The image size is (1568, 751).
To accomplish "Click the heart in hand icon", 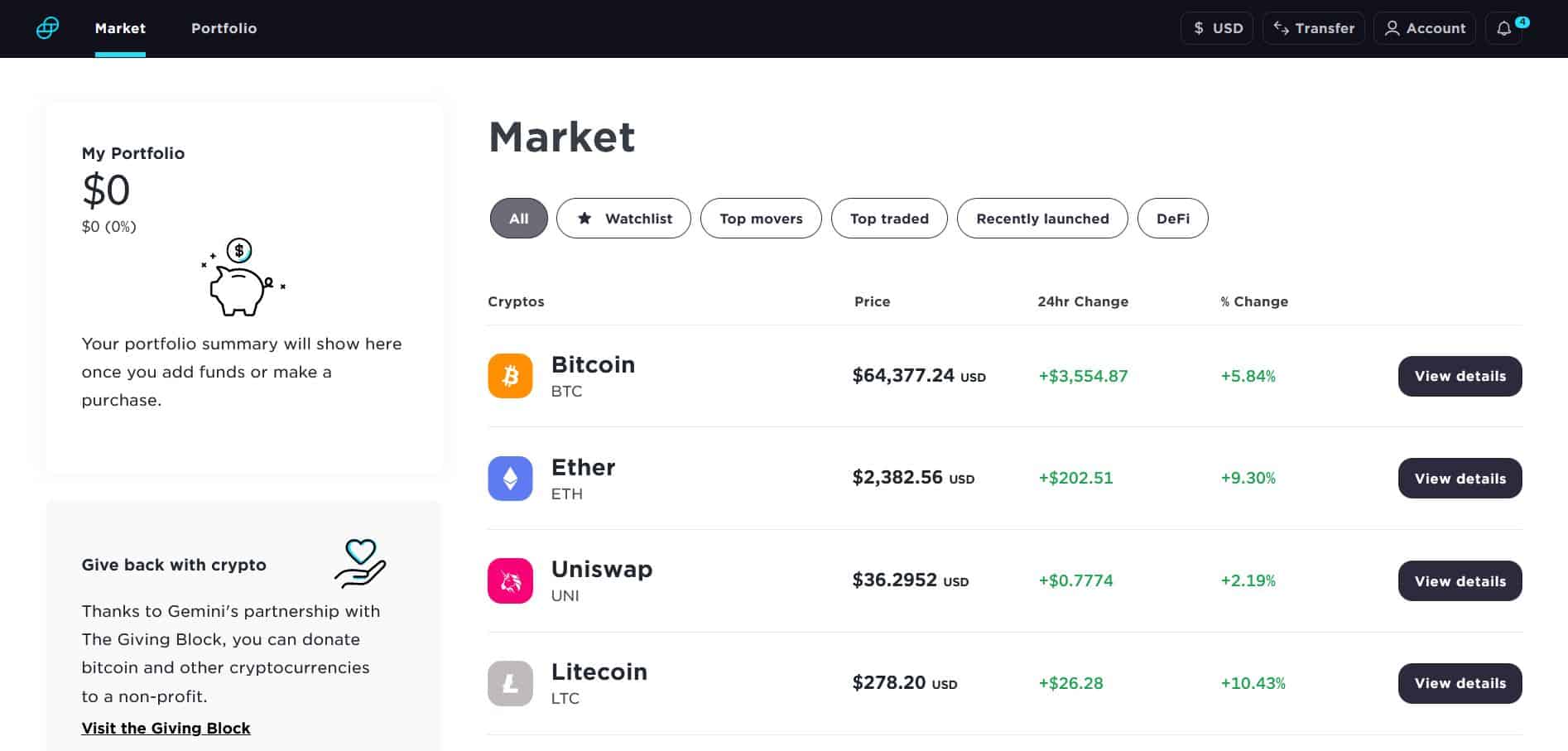I will coord(360,564).
